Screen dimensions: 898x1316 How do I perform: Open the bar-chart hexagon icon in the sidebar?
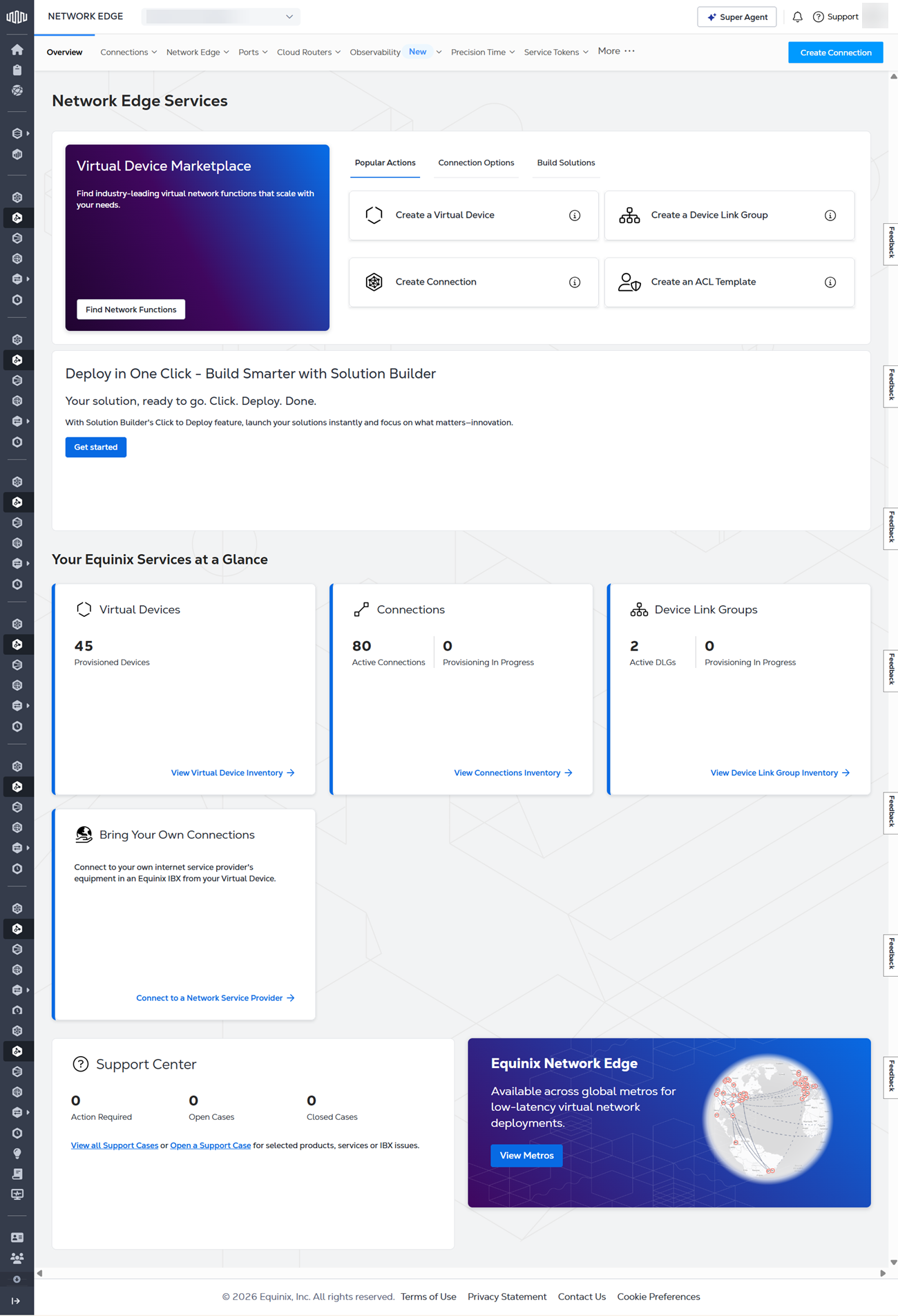click(17, 154)
